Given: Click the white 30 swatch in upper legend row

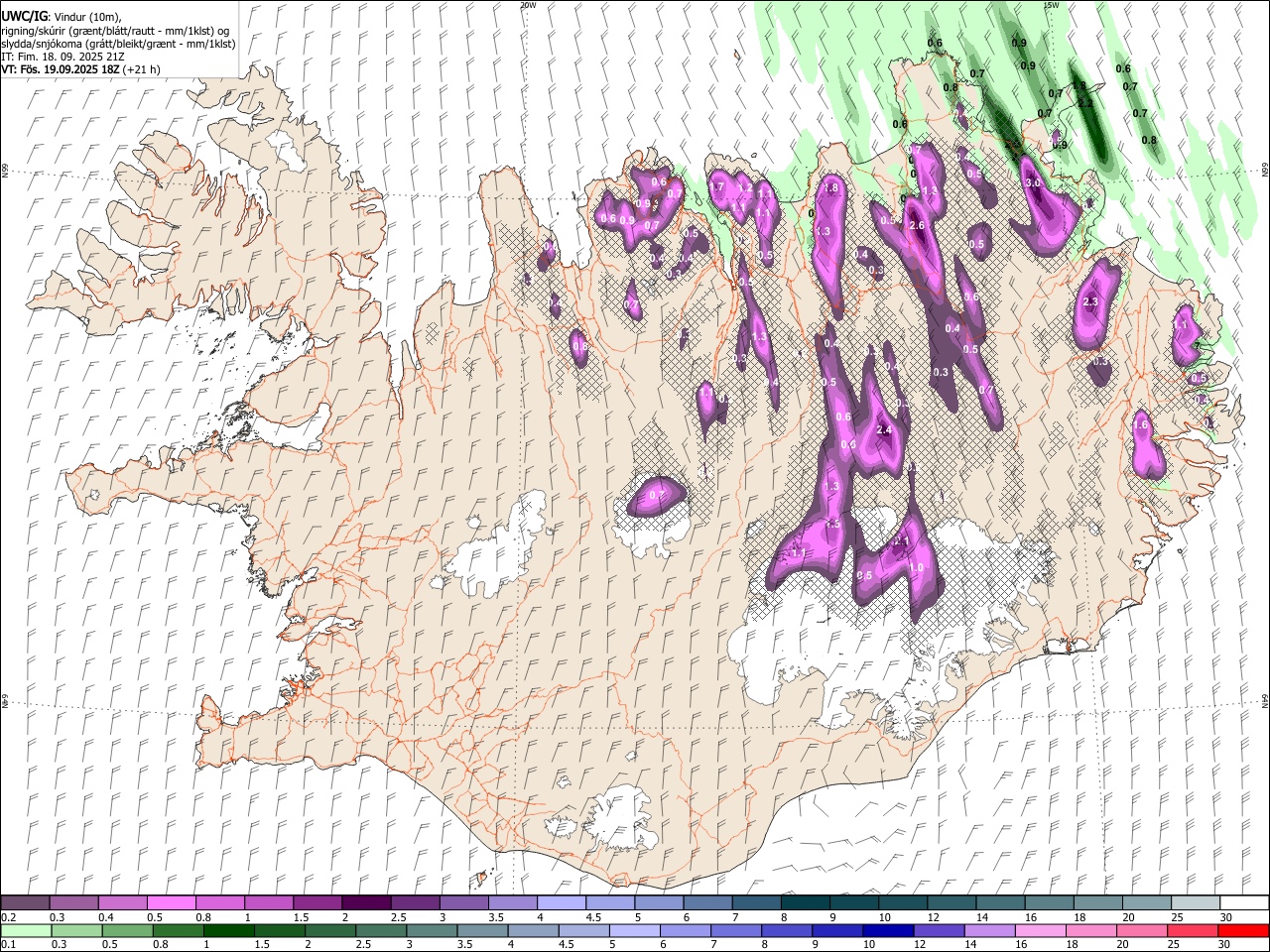Looking at the screenshot, I should point(1243,903).
